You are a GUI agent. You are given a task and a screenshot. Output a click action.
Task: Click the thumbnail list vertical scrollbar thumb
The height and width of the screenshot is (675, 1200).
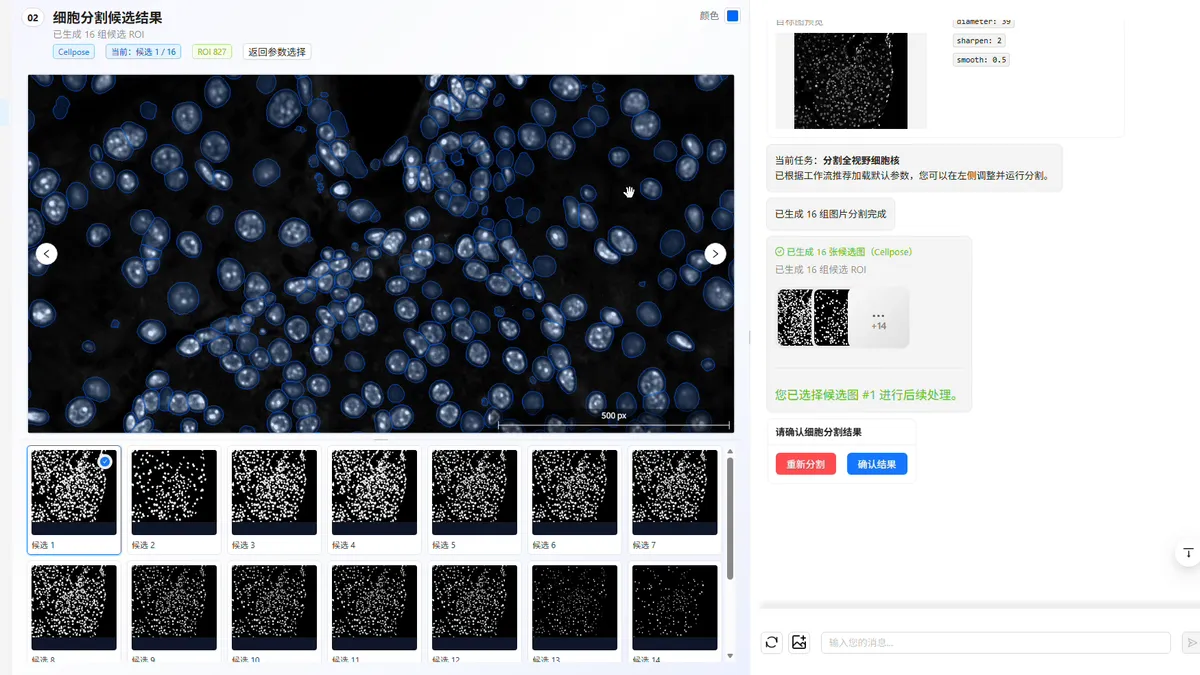pyautogui.click(x=730, y=518)
